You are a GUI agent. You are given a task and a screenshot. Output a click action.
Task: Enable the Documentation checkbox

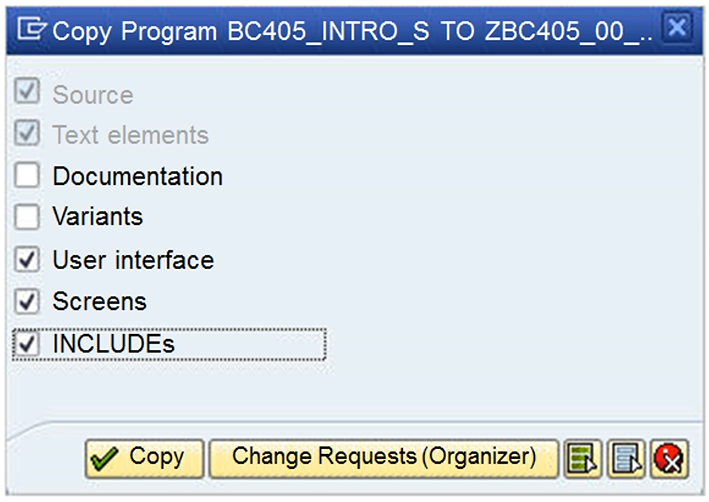28,176
